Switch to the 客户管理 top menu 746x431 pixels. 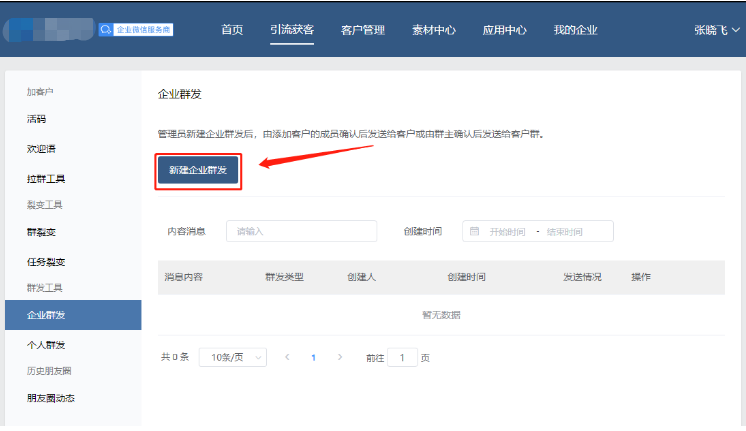pos(362,30)
